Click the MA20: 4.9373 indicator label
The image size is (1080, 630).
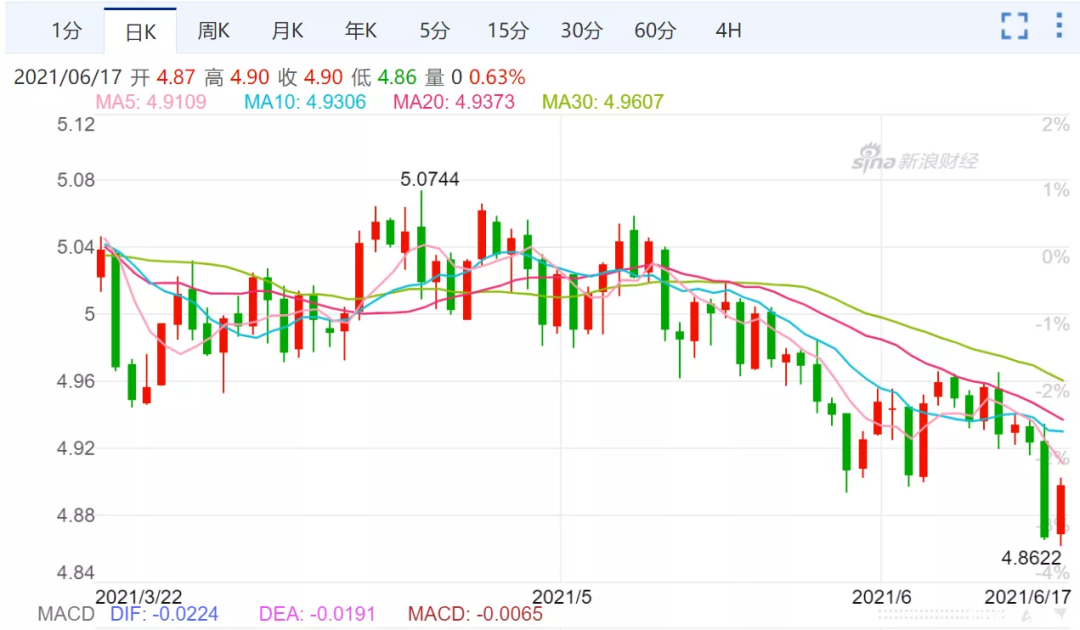tap(454, 102)
